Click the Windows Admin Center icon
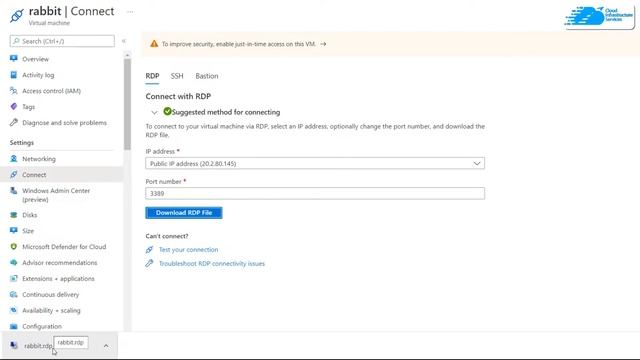 (x=13, y=190)
